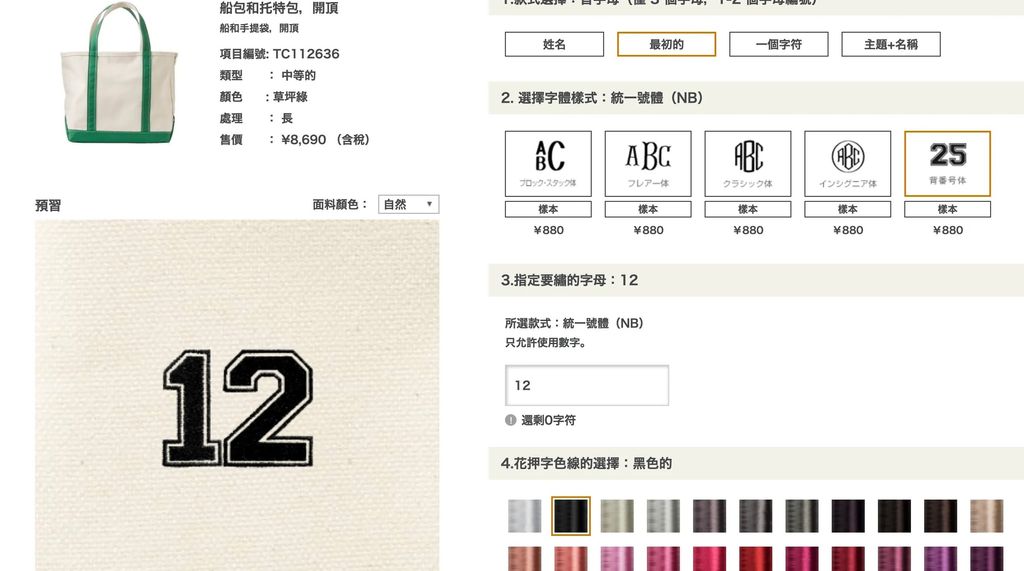This screenshot has height=571, width=1024.
Task: Select the 最初的 style option
Action: (x=667, y=44)
